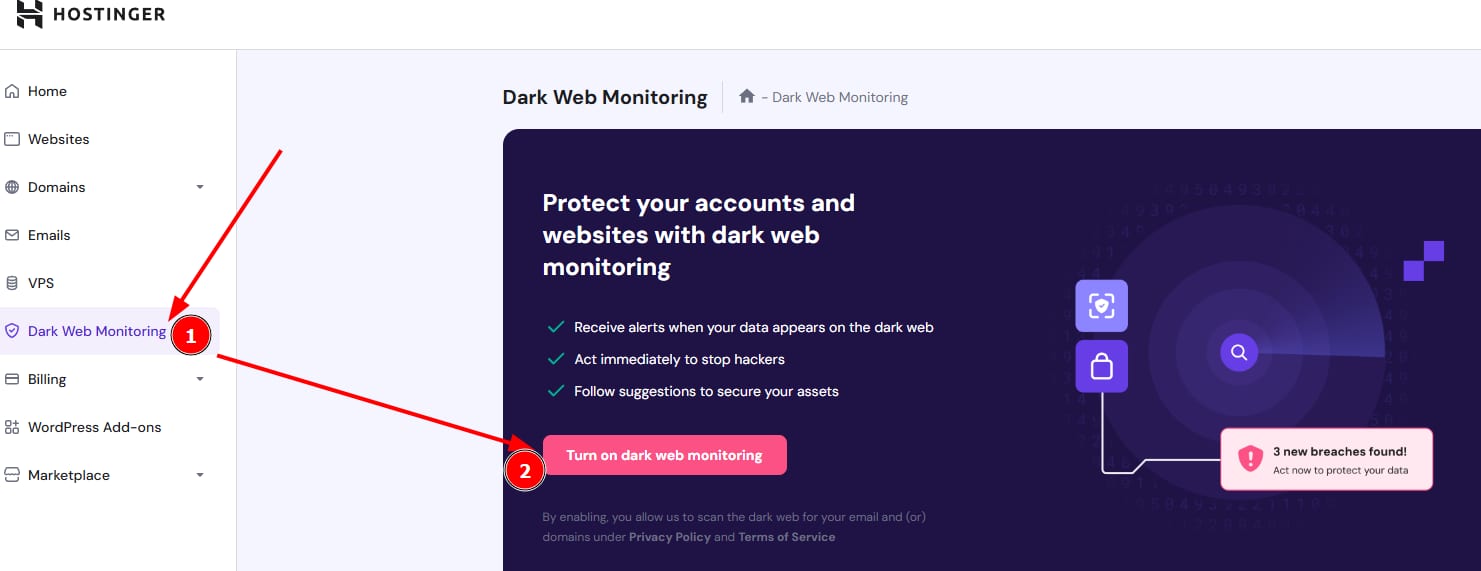
Task: Click the breadcrumb home icon
Action: [746, 97]
